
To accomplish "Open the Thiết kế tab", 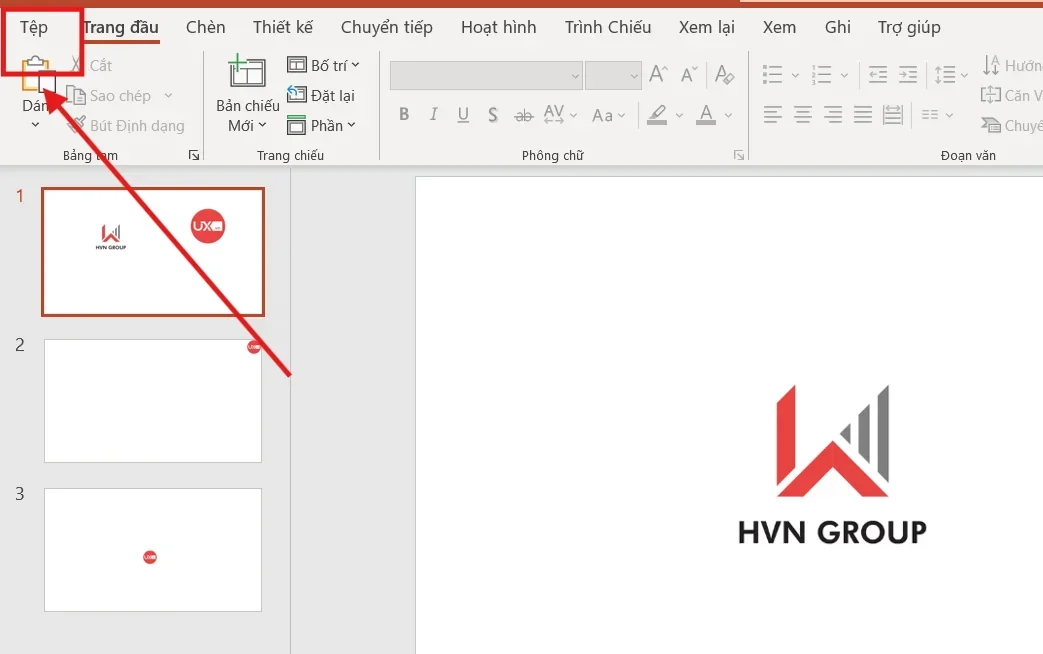I will (x=283, y=27).
